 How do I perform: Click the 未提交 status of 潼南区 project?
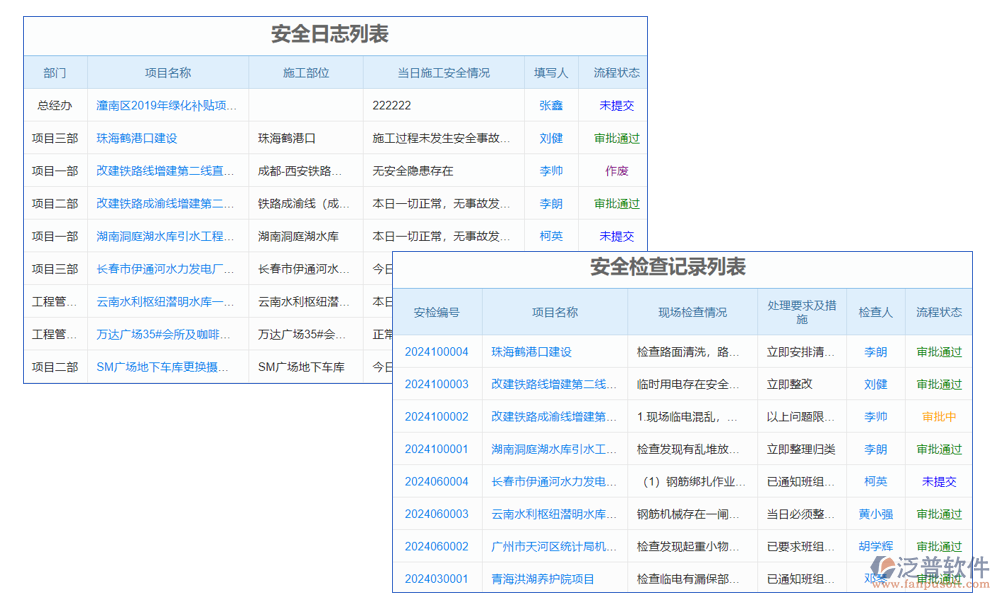[615, 104]
